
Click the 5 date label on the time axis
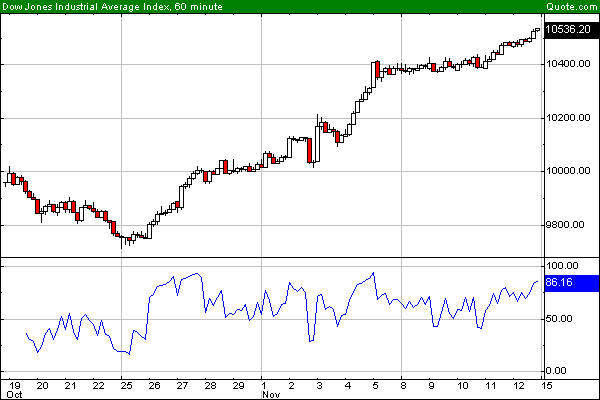pyautogui.click(x=375, y=385)
